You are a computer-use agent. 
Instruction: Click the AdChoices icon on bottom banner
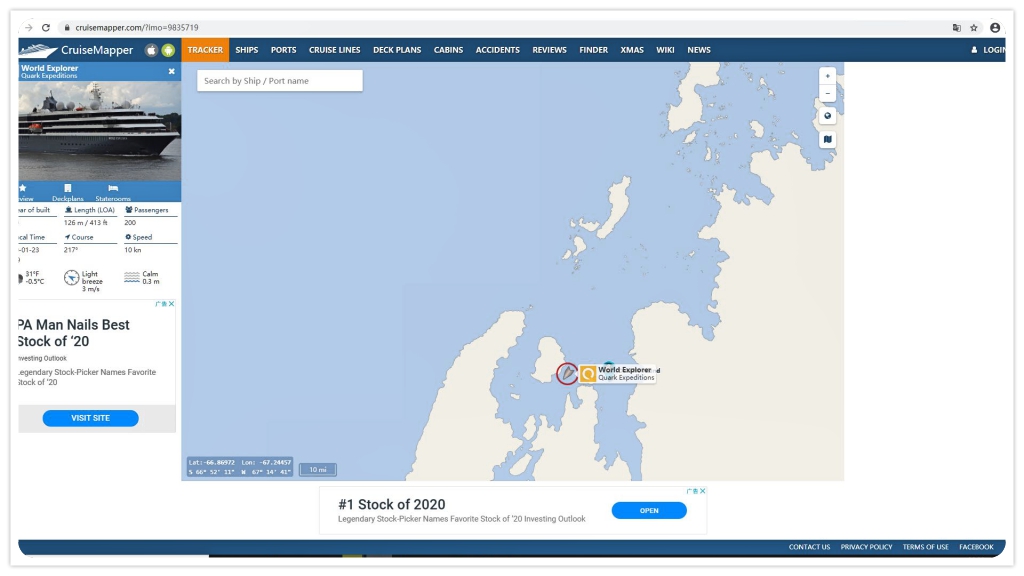[x=691, y=491]
